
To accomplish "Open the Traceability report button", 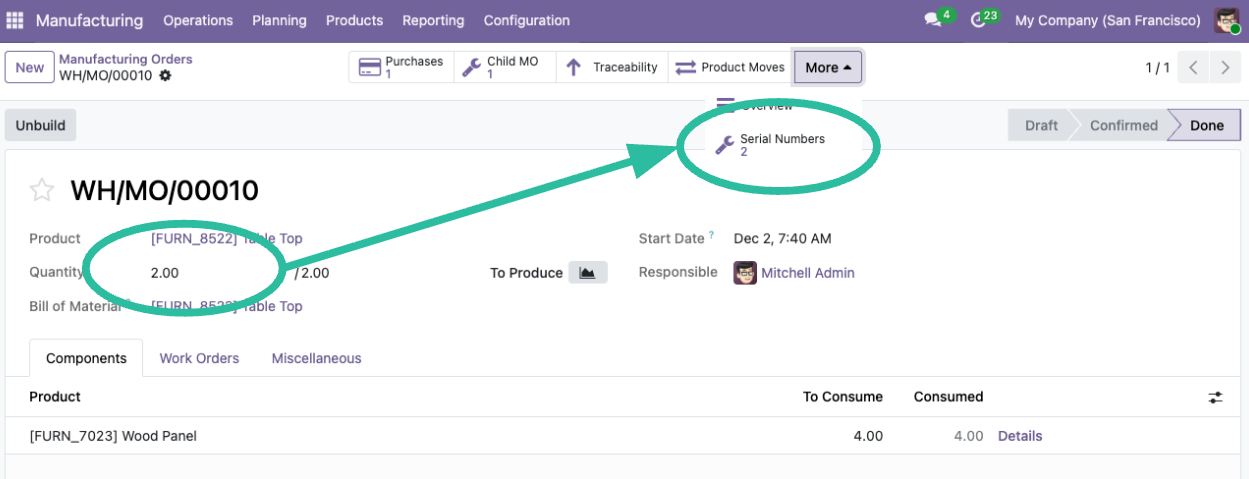I will point(611,68).
